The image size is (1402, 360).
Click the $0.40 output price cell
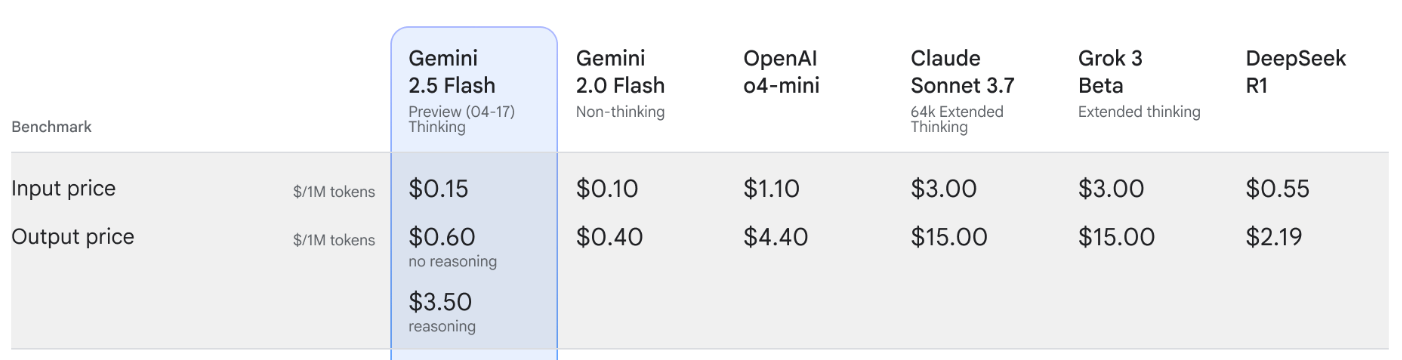(x=609, y=237)
